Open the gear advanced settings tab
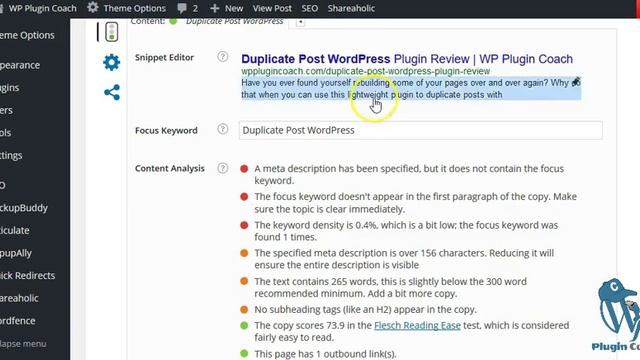 111,62
